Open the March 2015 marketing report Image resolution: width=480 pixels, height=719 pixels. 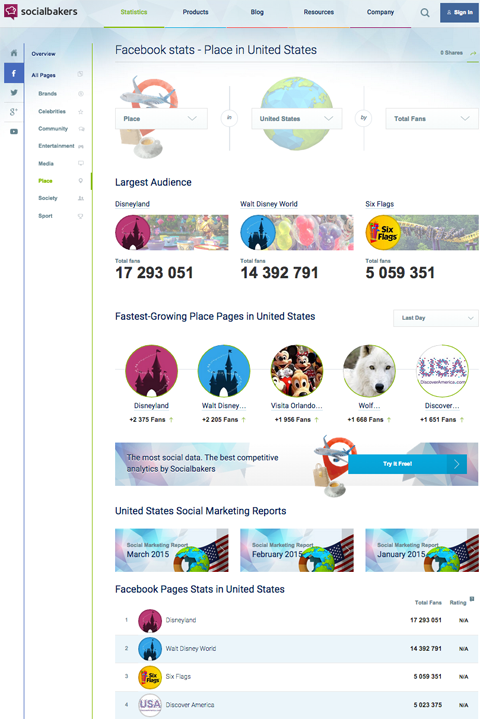(x=171, y=550)
